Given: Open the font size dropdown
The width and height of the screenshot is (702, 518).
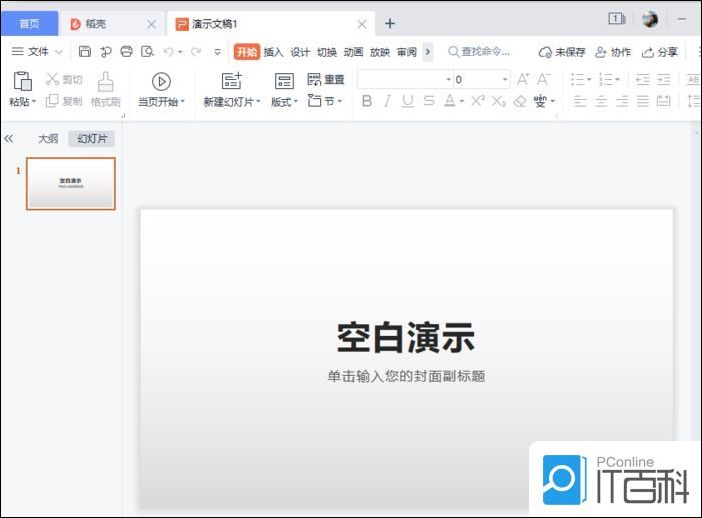Looking at the screenshot, I should [505, 79].
